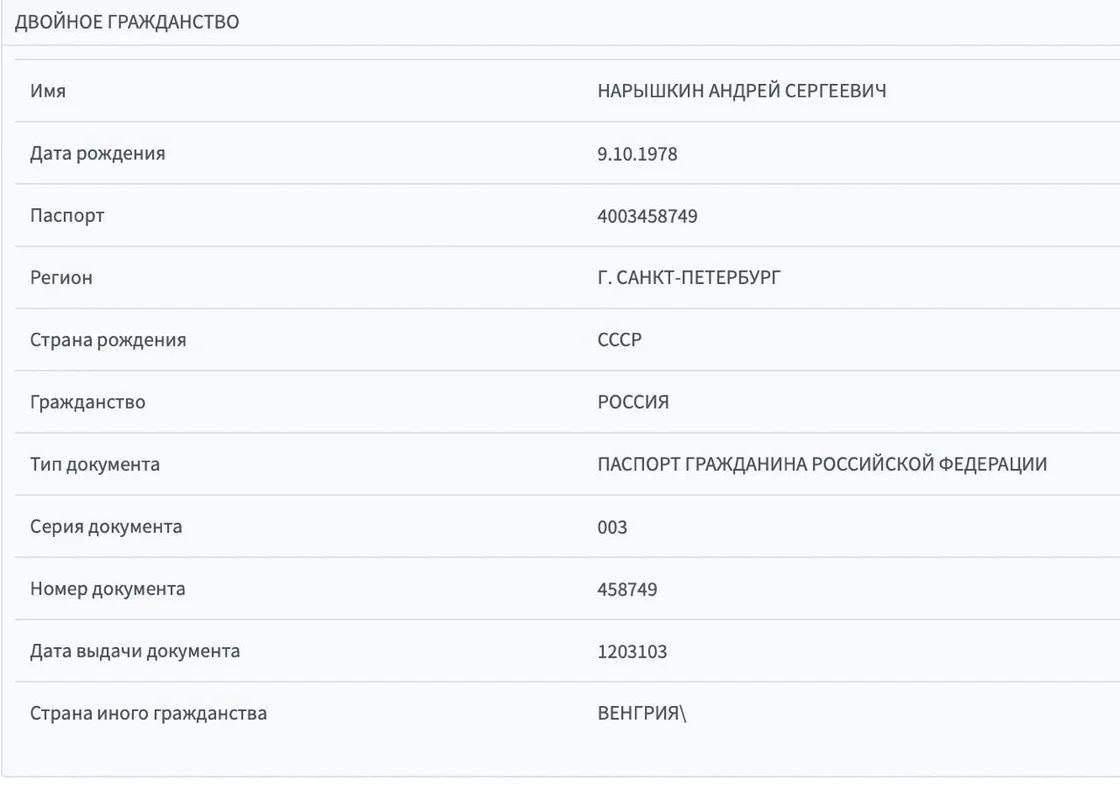Click the region value Г. САНКТ-ПЕТЕРБУРГ
1120x795 pixels.
click(689, 278)
